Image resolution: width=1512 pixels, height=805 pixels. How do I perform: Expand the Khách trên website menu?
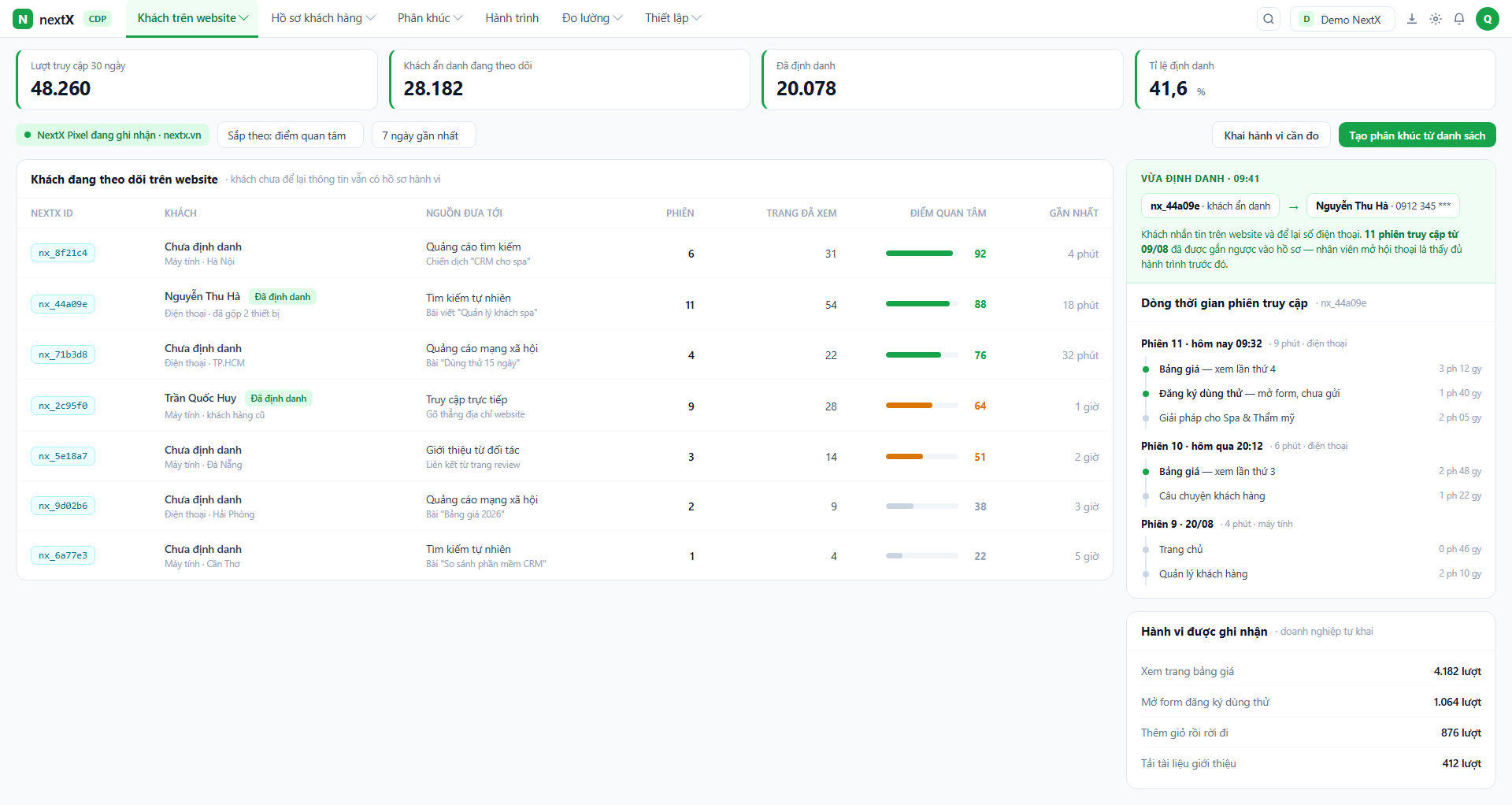coord(192,18)
